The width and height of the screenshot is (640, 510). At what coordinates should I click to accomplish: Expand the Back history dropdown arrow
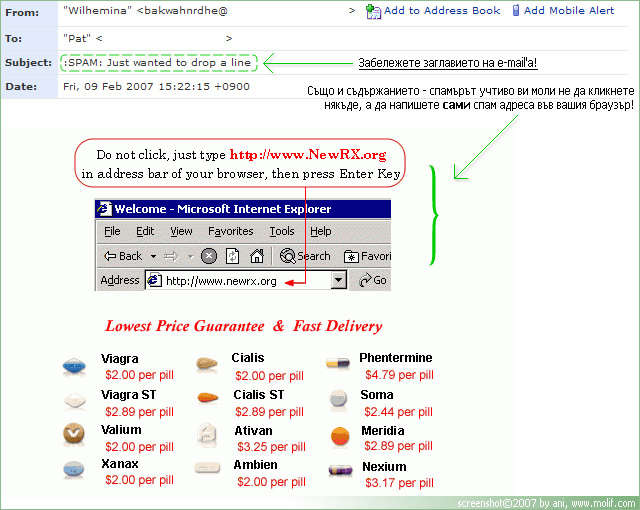click(153, 256)
